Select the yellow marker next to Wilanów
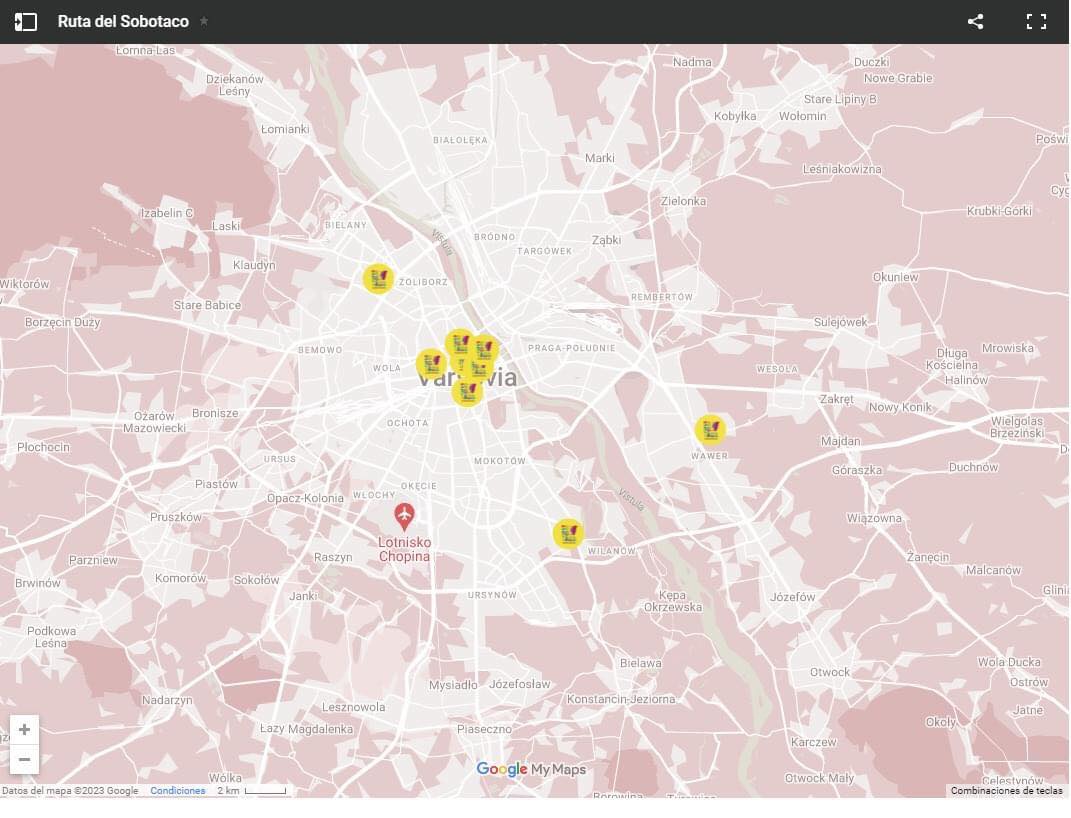Image resolution: width=1071 pixels, height=818 pixels. 568,533
